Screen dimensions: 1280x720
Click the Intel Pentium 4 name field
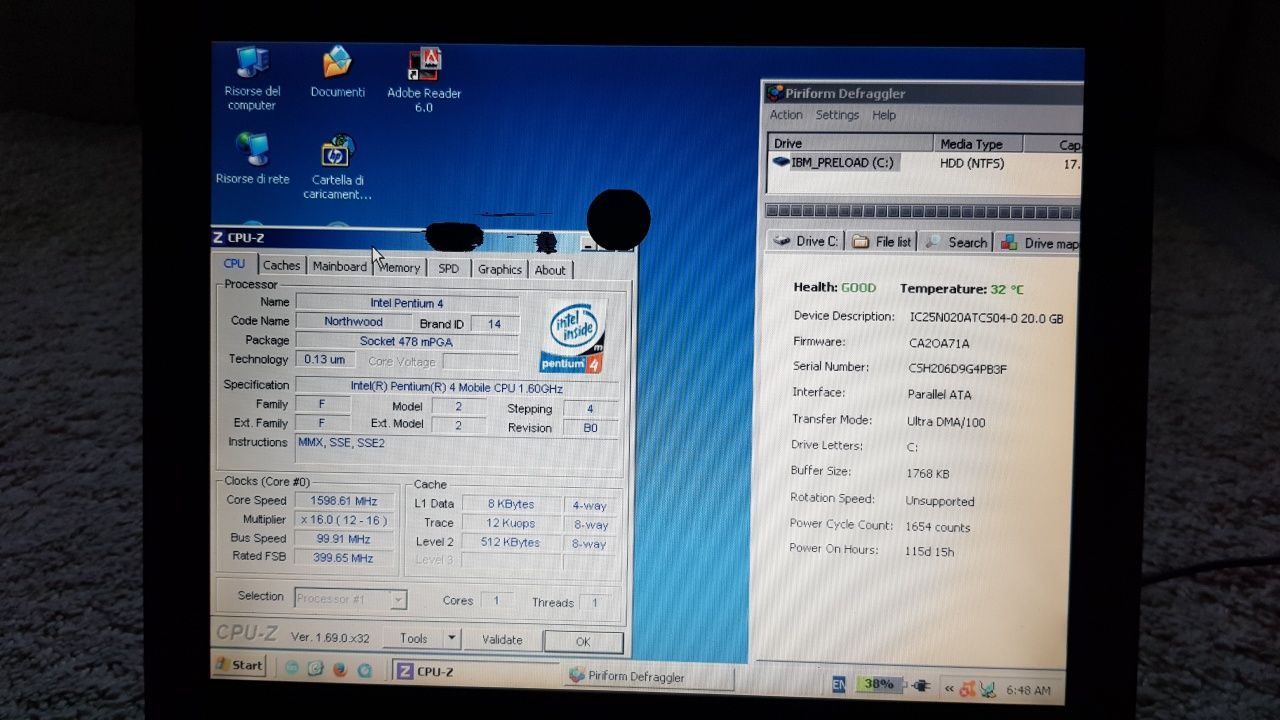[407, 303]
